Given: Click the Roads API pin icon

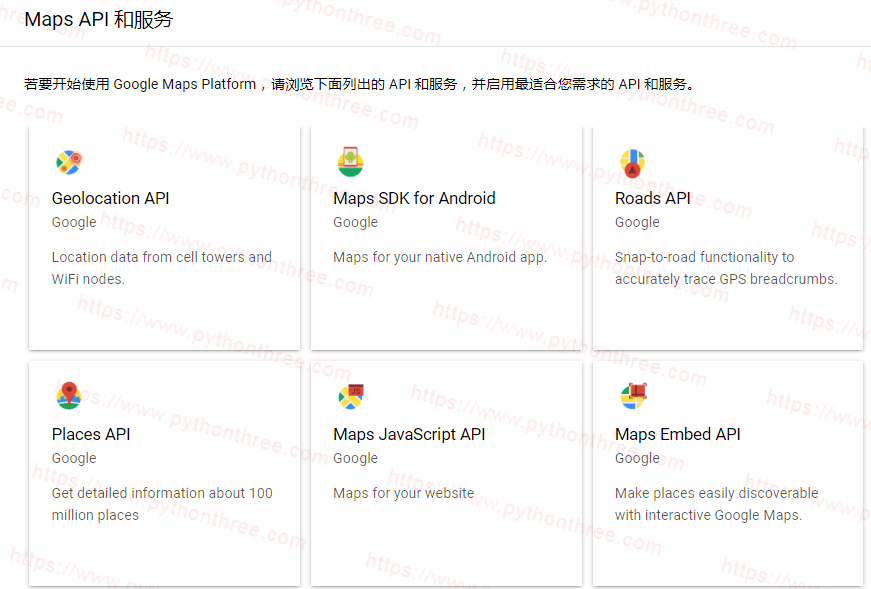Looking at the screenshot, I should coord(632,163).
